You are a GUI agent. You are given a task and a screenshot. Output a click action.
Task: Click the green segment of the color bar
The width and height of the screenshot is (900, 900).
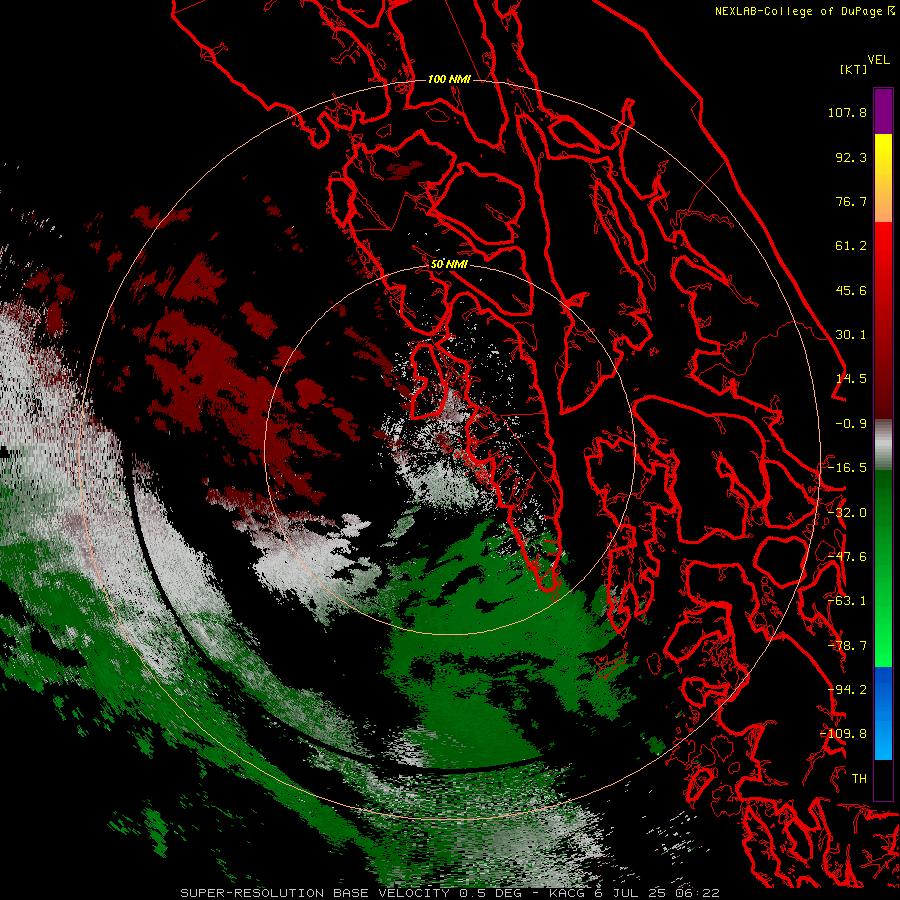883,568
